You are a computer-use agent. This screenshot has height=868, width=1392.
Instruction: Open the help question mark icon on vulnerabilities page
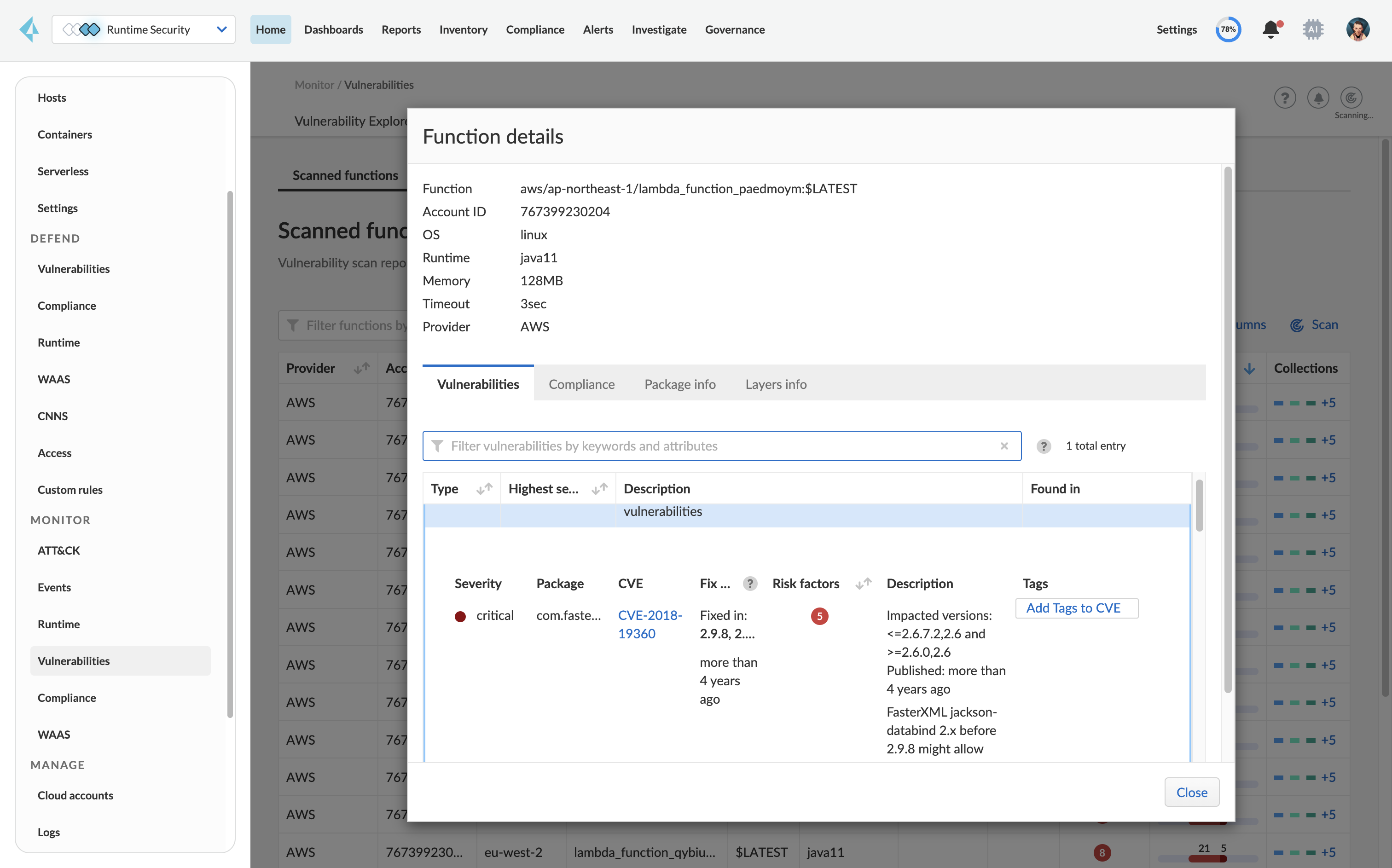click(1285, 98)
